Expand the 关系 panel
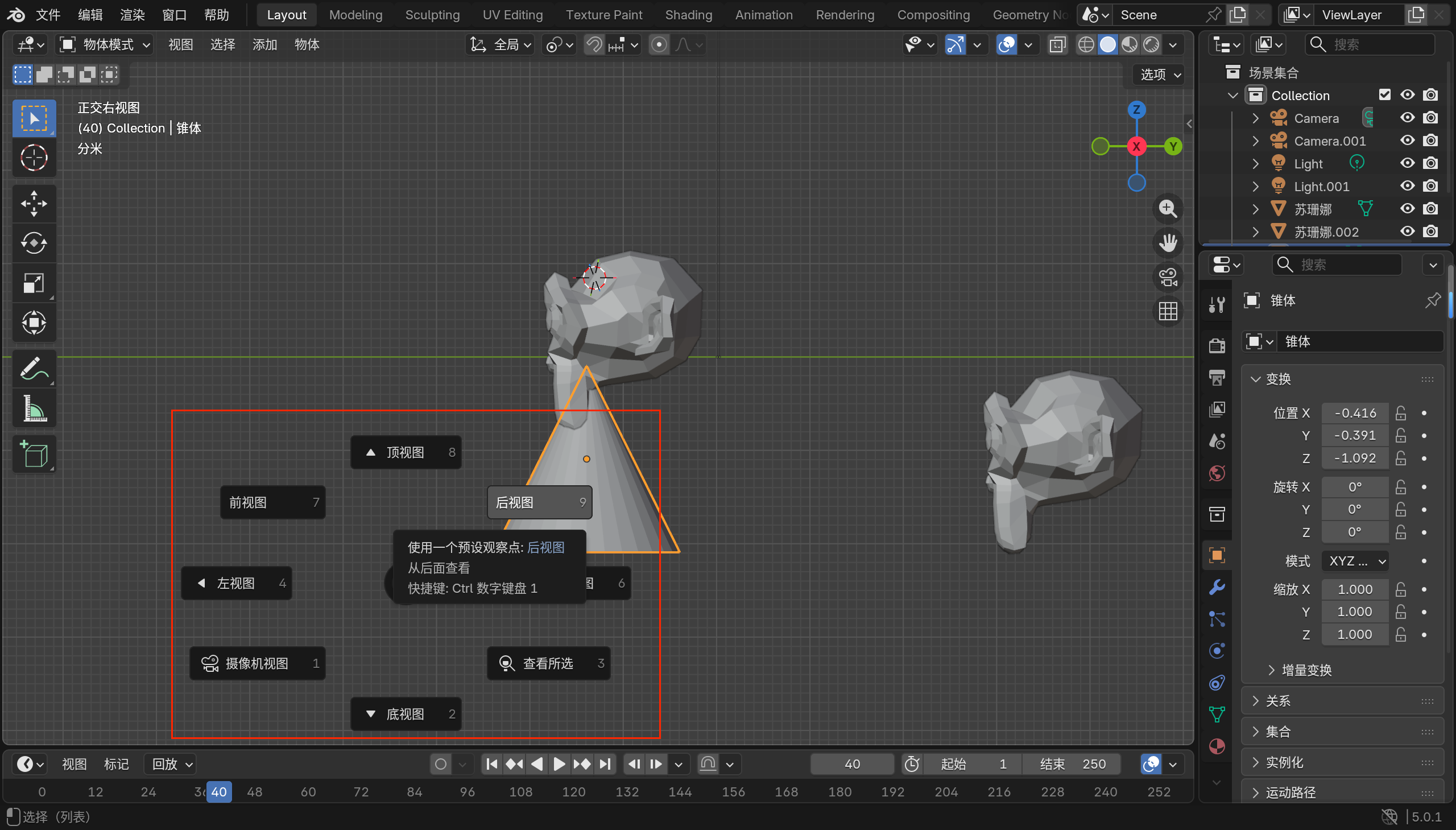The width and height of the screenshot is (1456, 830). click(x=1277, y=701)
